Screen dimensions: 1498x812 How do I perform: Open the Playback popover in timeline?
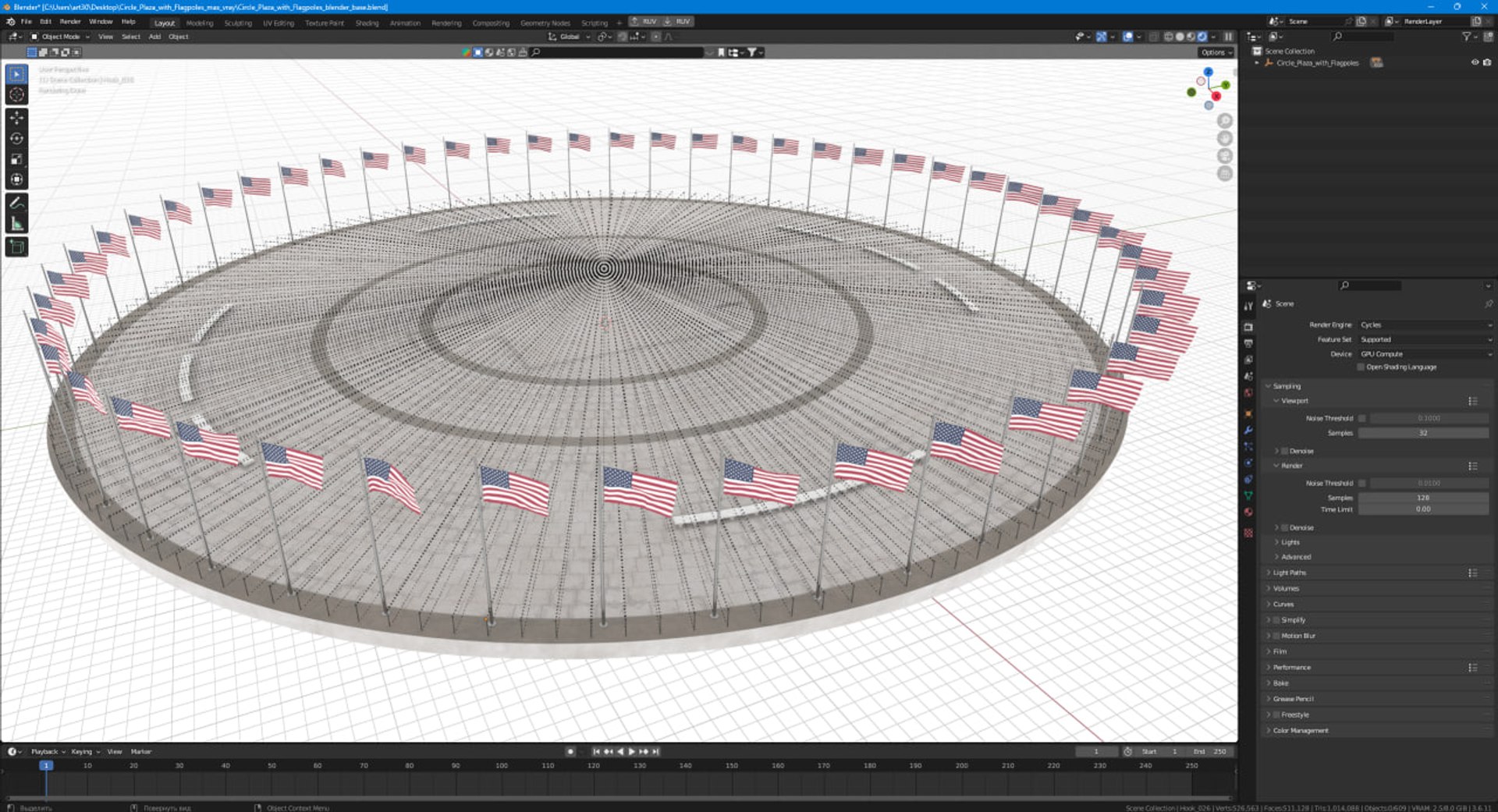(x=48, y=752)
